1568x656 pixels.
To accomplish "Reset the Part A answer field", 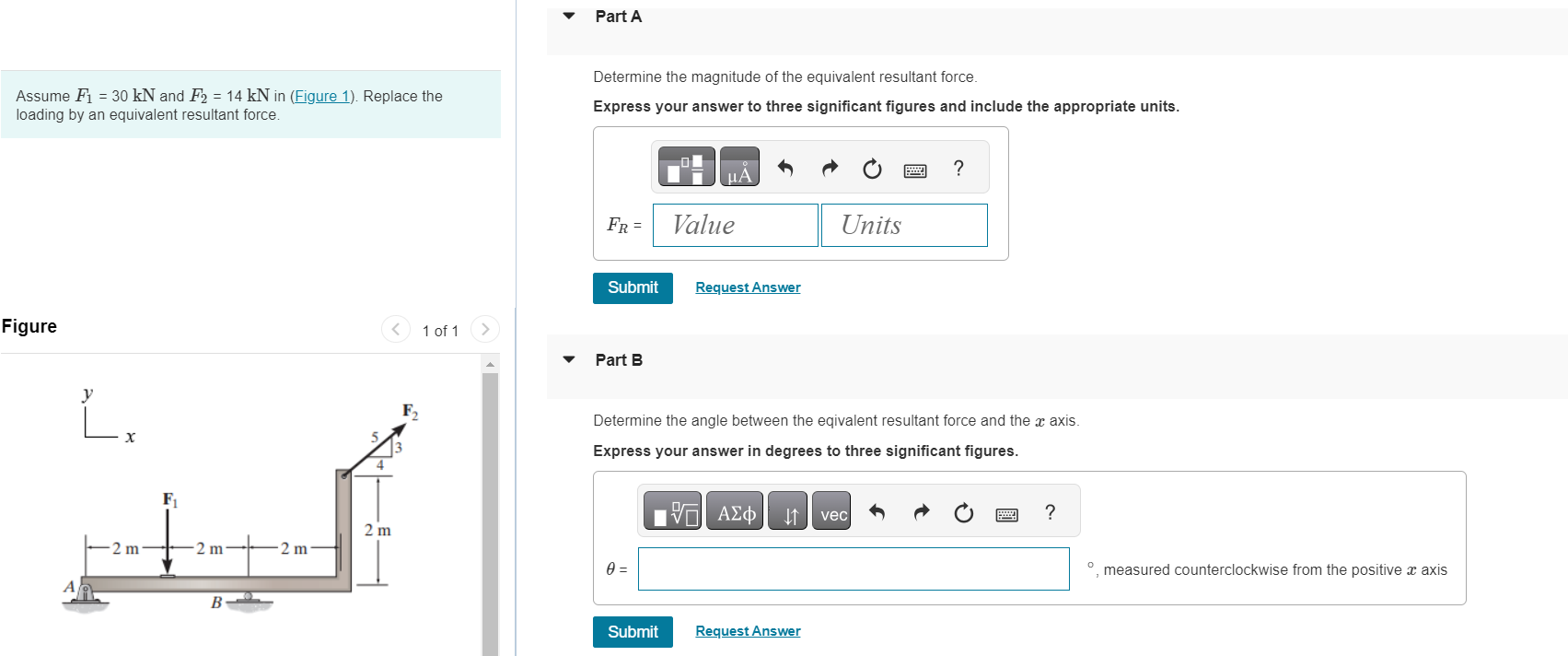I will [x=871, y=169].
